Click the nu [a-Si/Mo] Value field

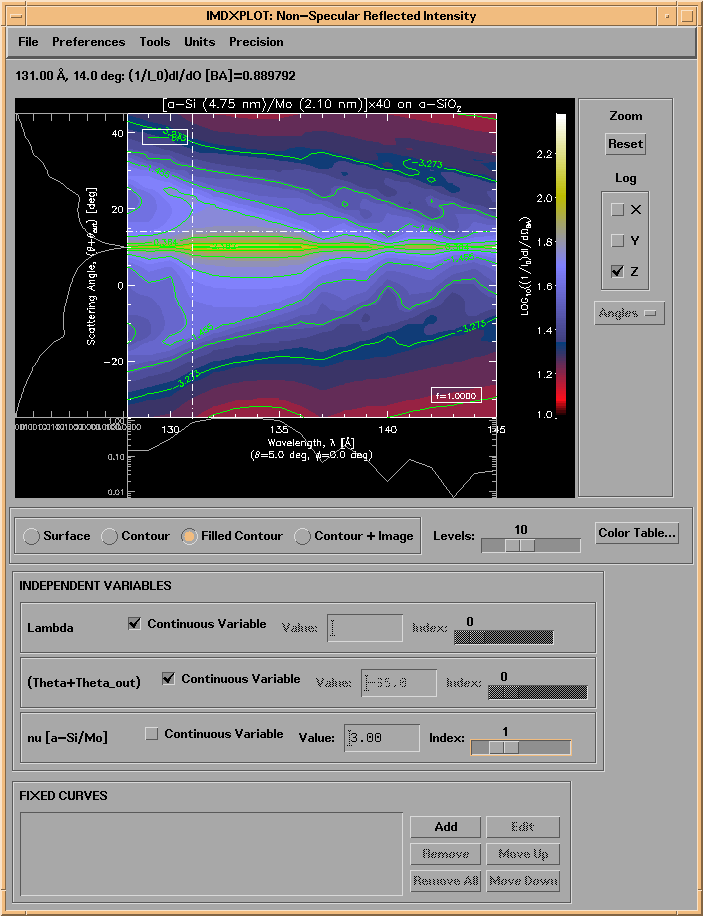[x=382, y=738]
